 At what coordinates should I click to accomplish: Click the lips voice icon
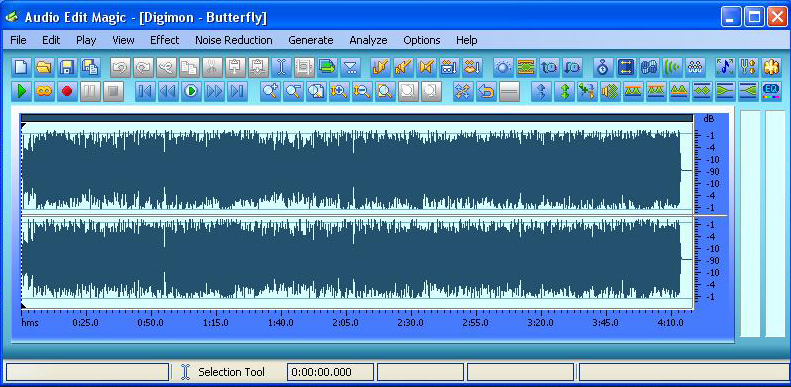pos(472,67)
